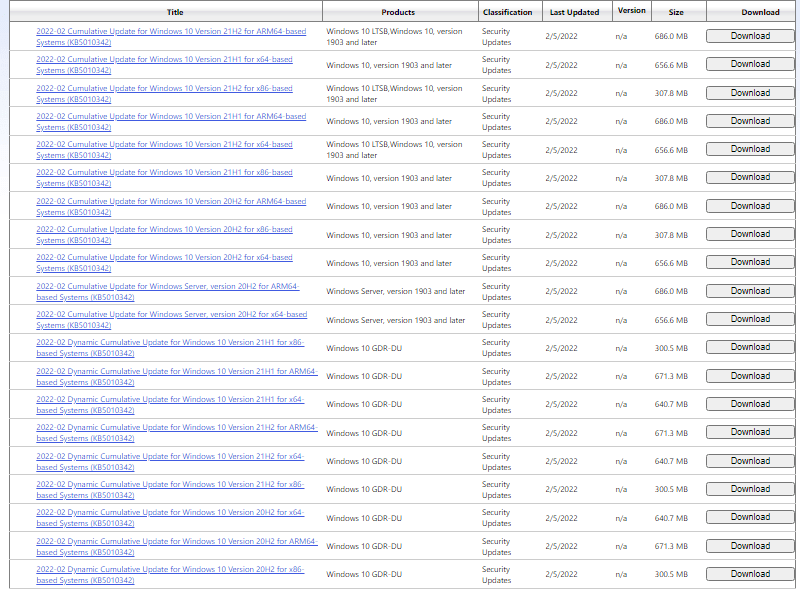This screenshot has height=600, width=800.
Task: Download the 686.0 MB Windows 10 20H2 ARM64 update
Action: coord(750,206)
